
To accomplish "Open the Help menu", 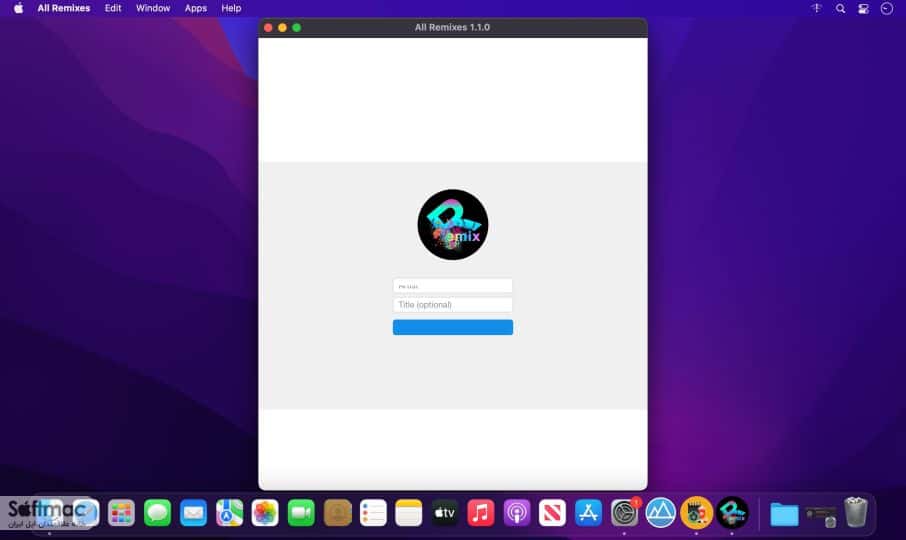I will 231,8.
